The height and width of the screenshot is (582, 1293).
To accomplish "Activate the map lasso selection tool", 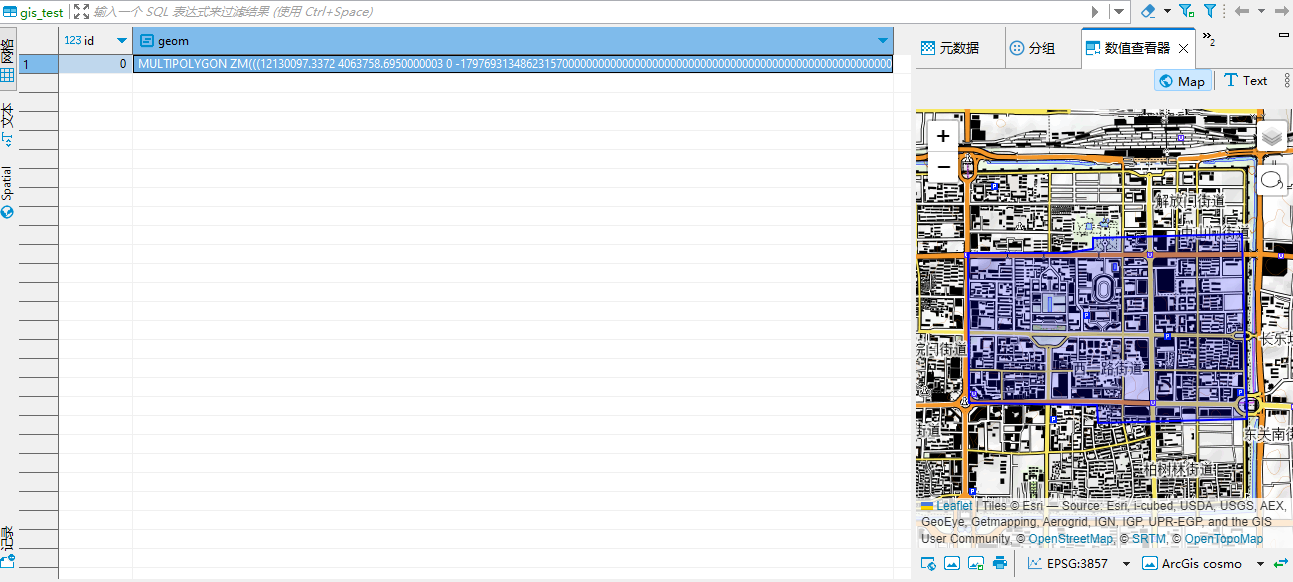I will 1272,181.
